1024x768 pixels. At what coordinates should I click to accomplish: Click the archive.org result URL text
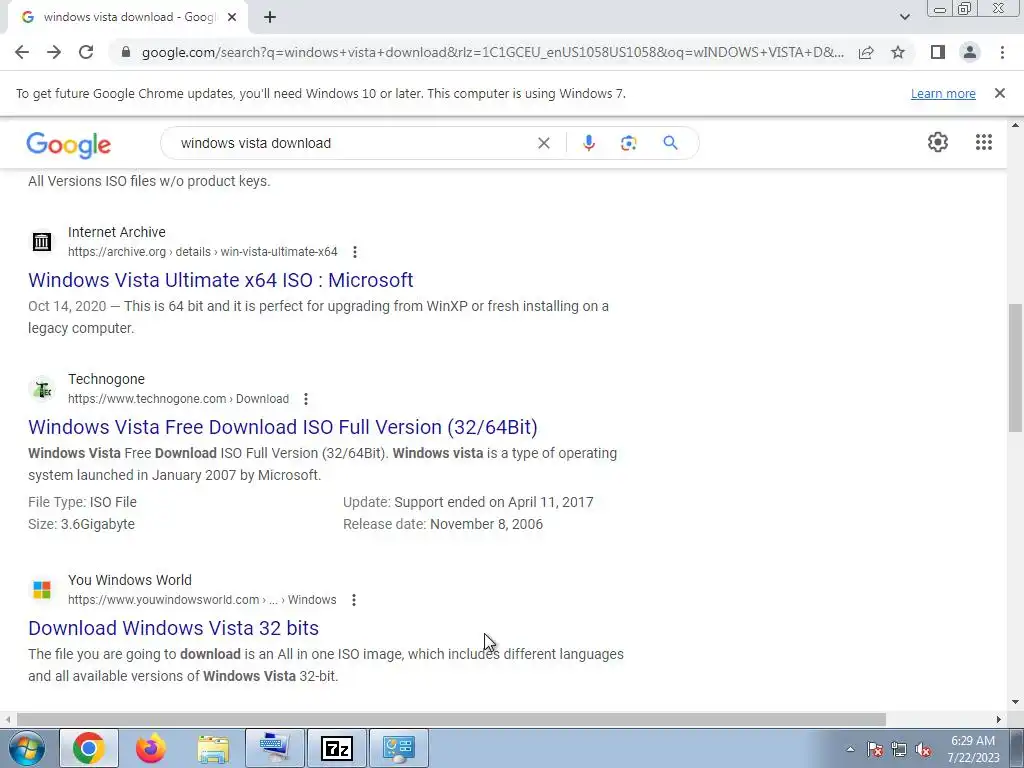(202, 252)
